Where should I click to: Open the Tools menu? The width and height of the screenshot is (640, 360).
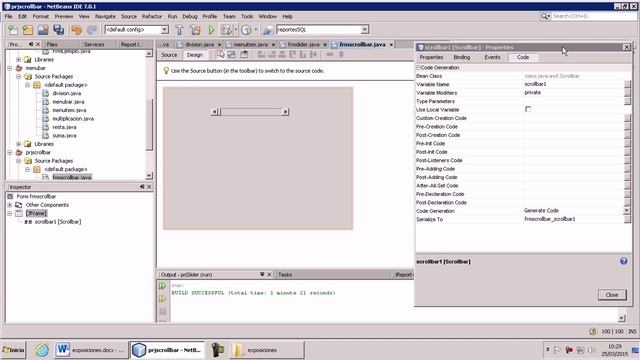(x=247, y=16)
